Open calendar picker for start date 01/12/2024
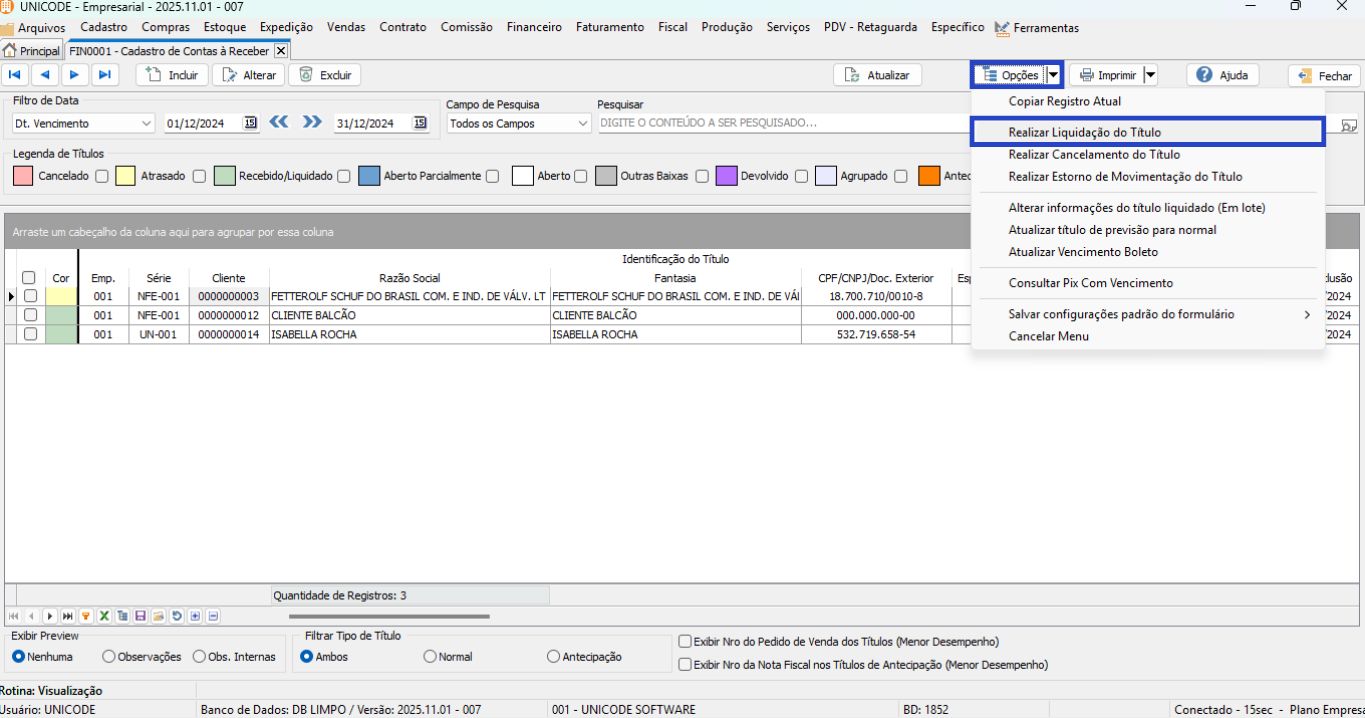This screenshot has width=1365, height=718. point(251,123)
